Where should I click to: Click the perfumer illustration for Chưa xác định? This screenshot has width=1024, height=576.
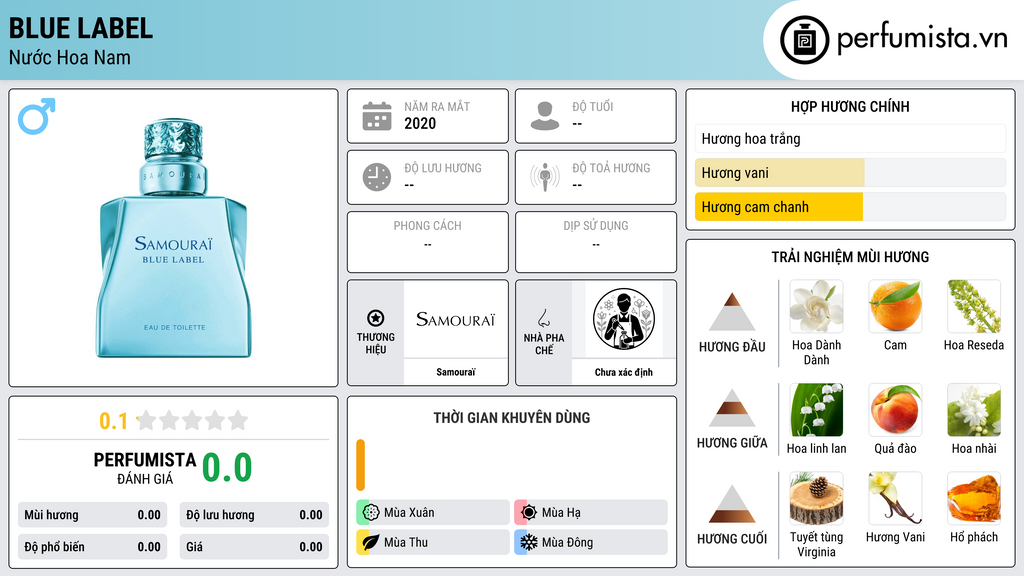[x=624, y=319]
